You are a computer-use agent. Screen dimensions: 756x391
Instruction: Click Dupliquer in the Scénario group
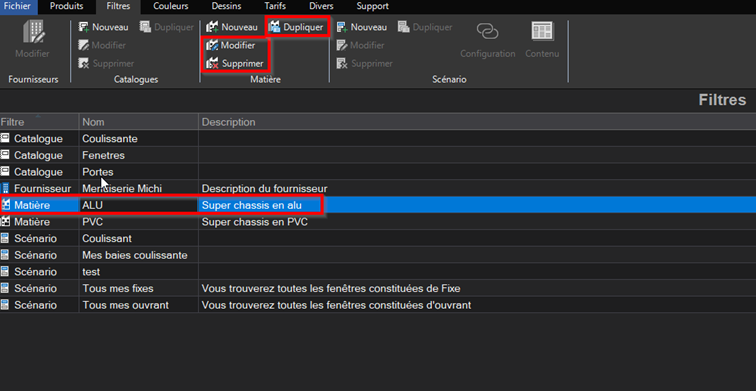tap(425, 27)
